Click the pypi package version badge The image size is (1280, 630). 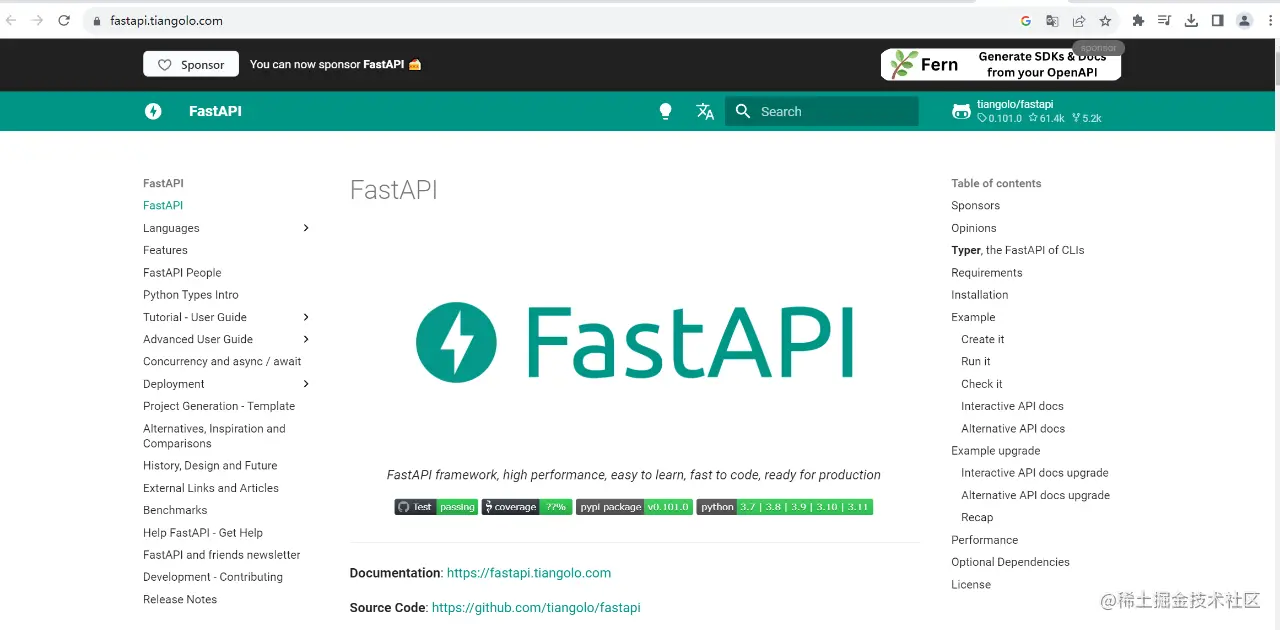(x=634, y=507)
